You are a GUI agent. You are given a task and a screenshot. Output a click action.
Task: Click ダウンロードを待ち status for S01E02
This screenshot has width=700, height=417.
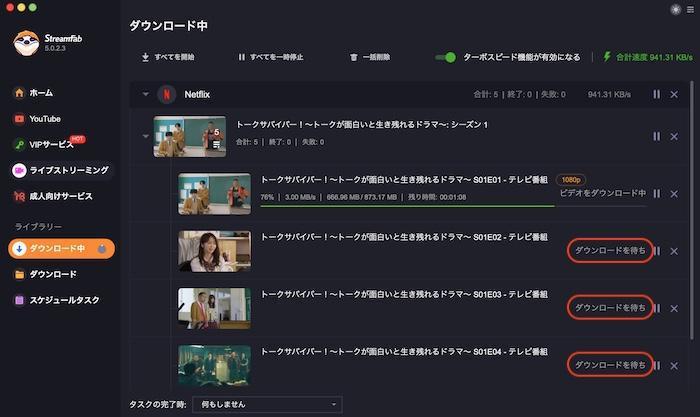pyautogui.click(x=610, y=250)
